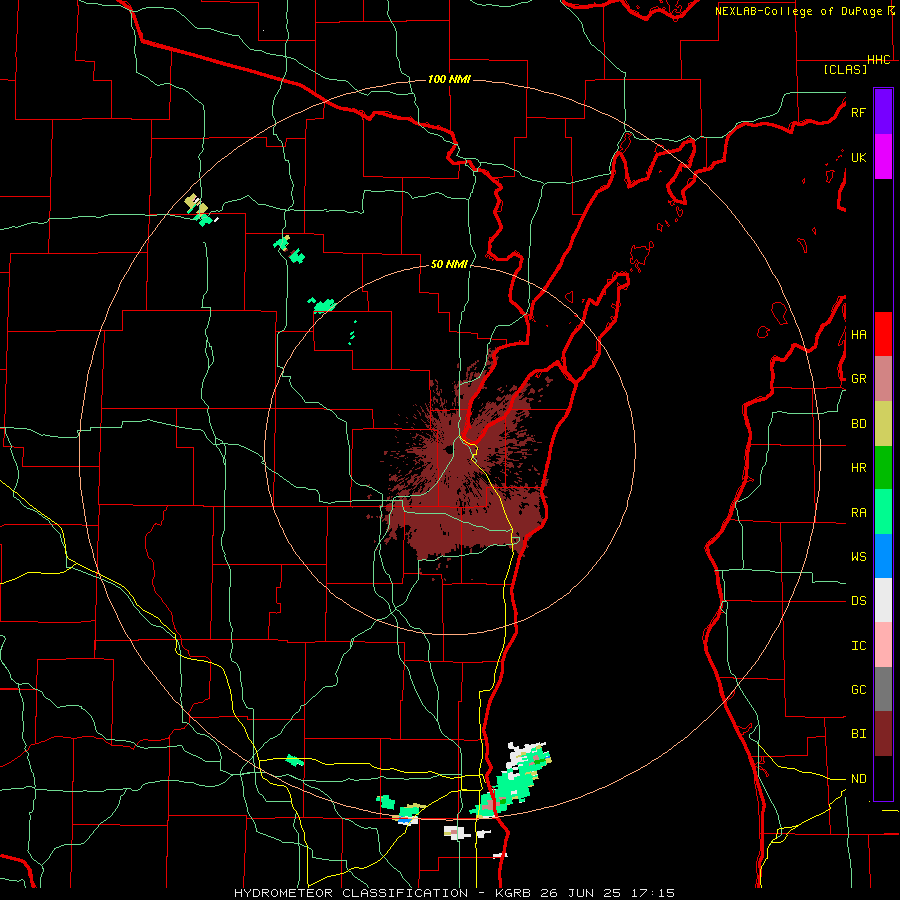Click the GC gray legend swatch

[883, 689]
